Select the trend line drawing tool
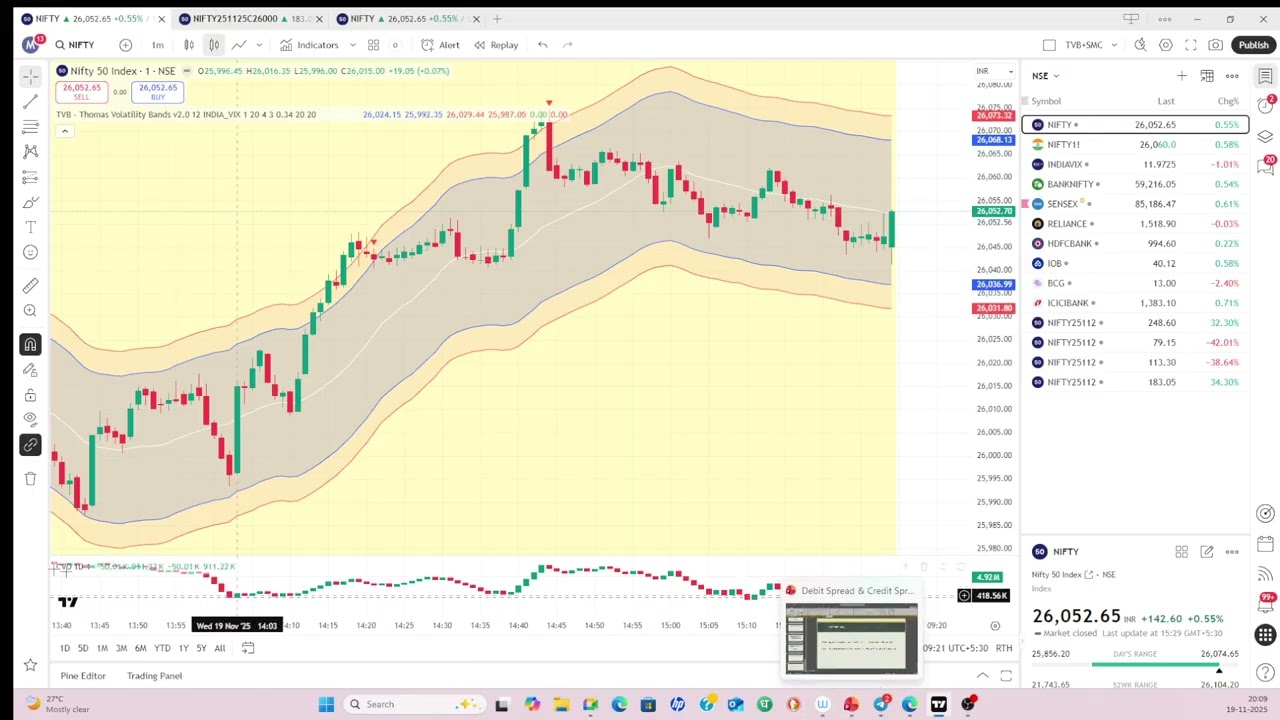Image resolution: width=1280 pixels, height=720 pixels. tap(30, 101)
